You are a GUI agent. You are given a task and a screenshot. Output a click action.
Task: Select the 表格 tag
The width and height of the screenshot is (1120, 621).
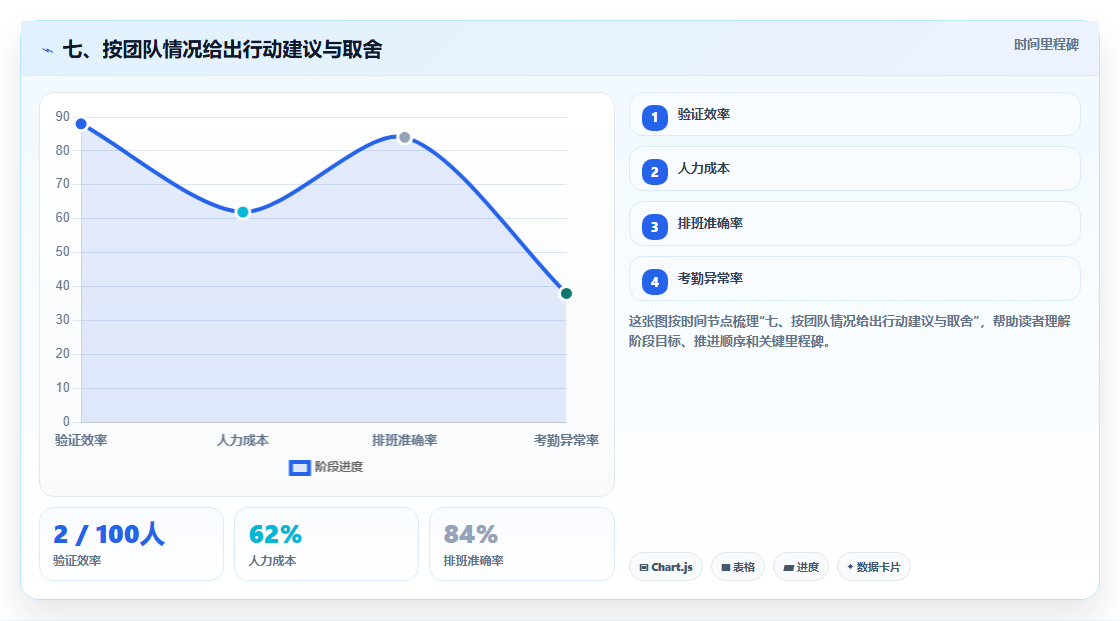738,567
